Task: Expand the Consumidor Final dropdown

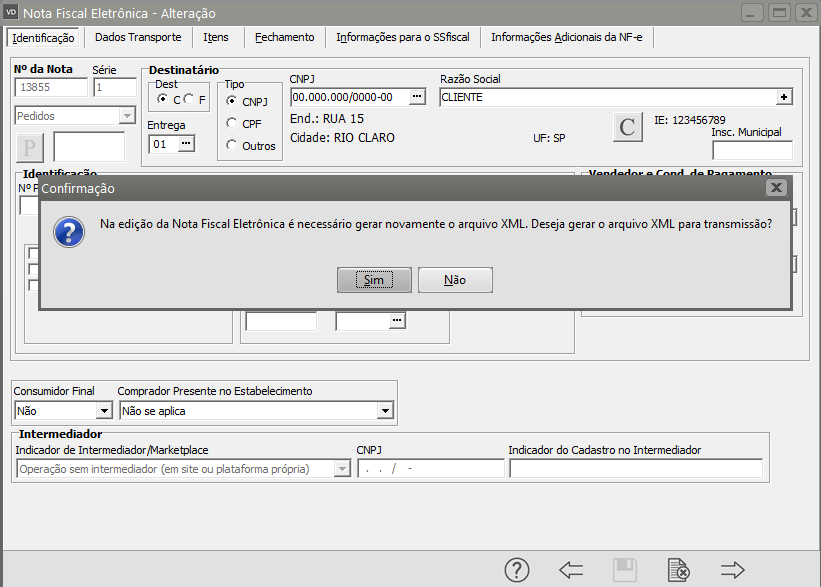Action: [103, 410]
